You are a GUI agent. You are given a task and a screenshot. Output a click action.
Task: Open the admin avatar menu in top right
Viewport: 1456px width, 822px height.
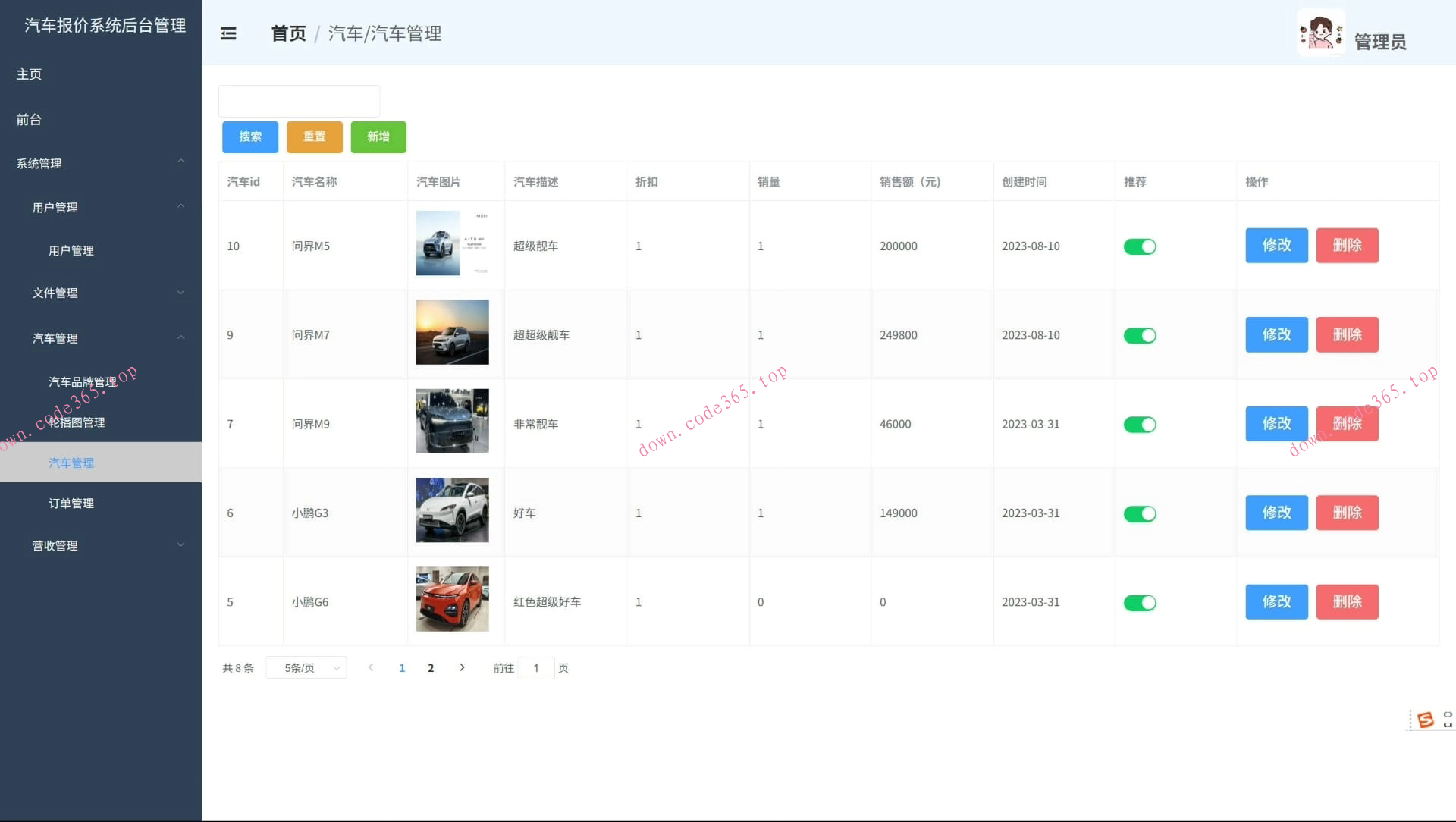point(1321,32)
